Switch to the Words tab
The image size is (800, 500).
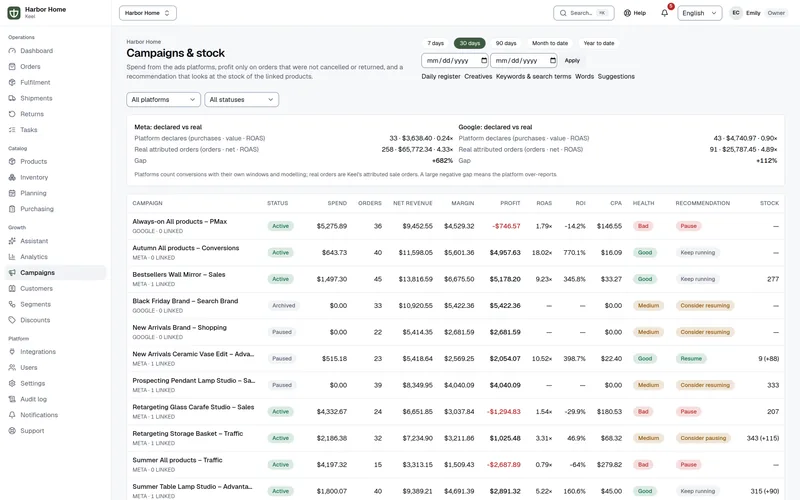(x=584, y=76)
